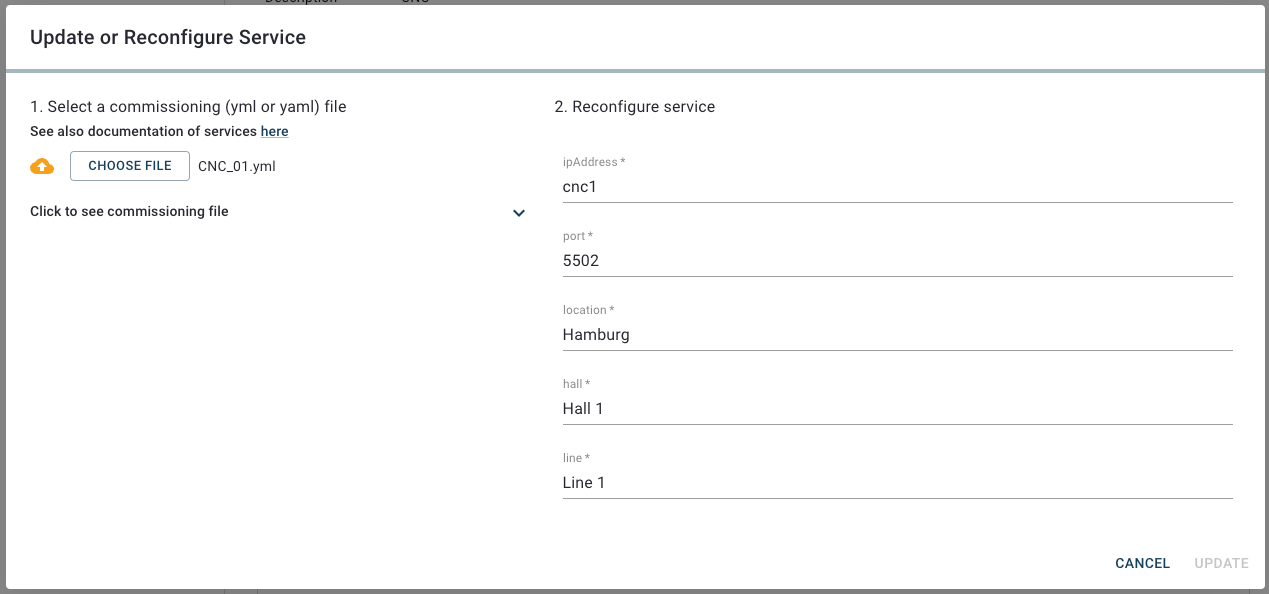1269x594 pixels.
Task: Open the documentation 'here' link
Action: [x=274, y=131]
